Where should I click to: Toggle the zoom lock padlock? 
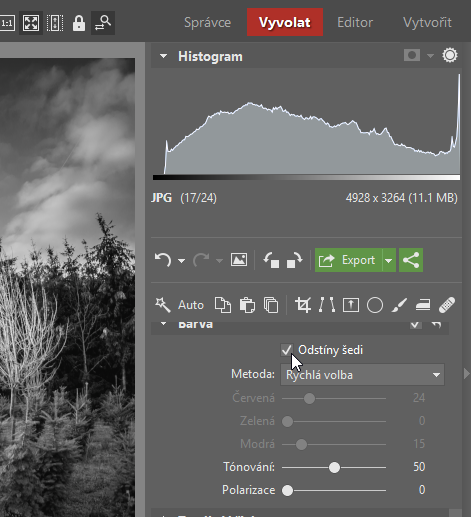(79, 23)
